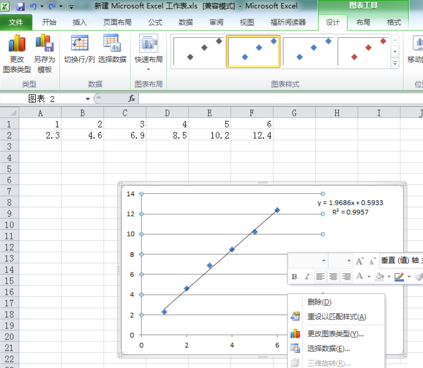
Task: Click the Font Color A icon
Action: [x=359, y=276]
